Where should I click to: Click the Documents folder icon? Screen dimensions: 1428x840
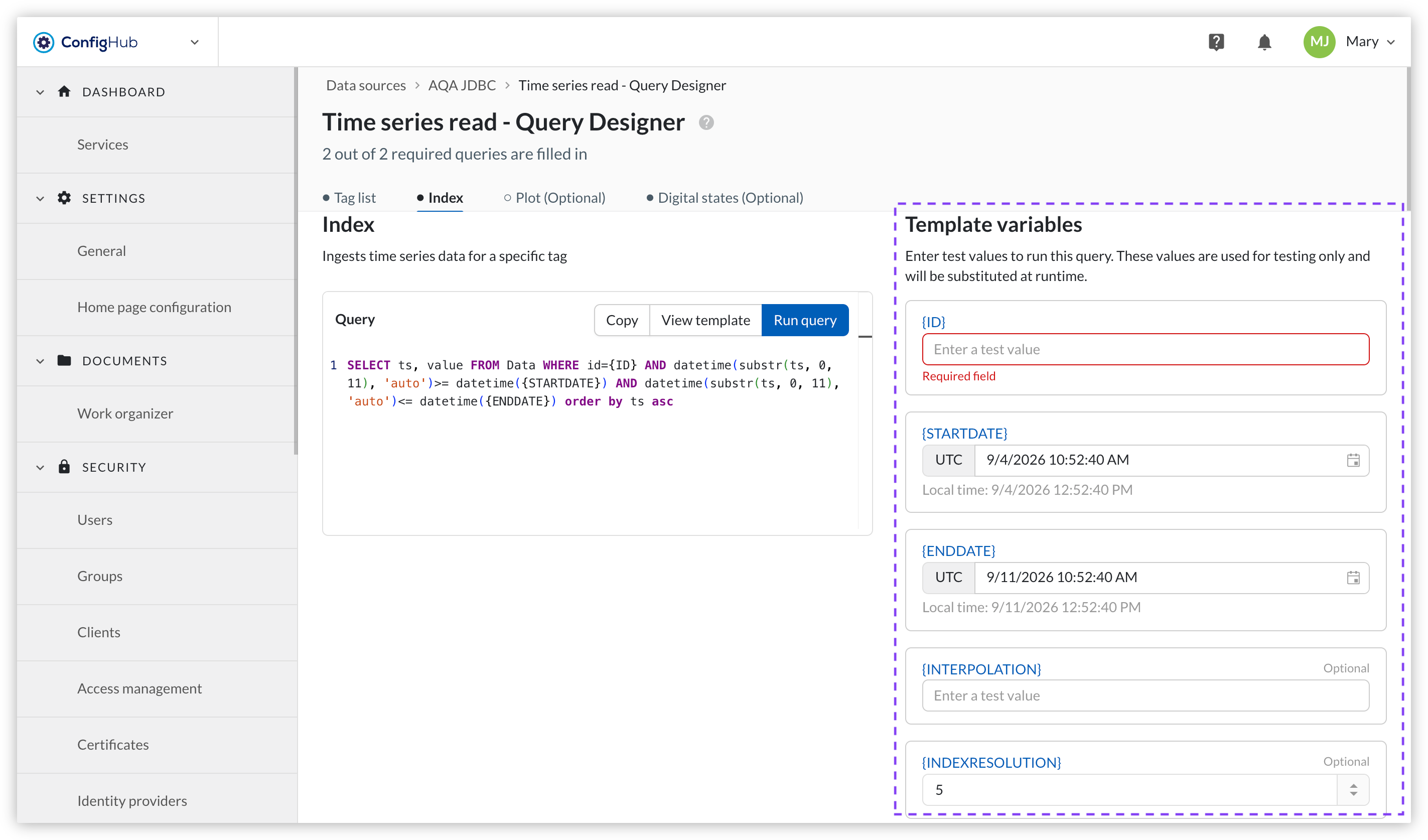tap(64, 360)
